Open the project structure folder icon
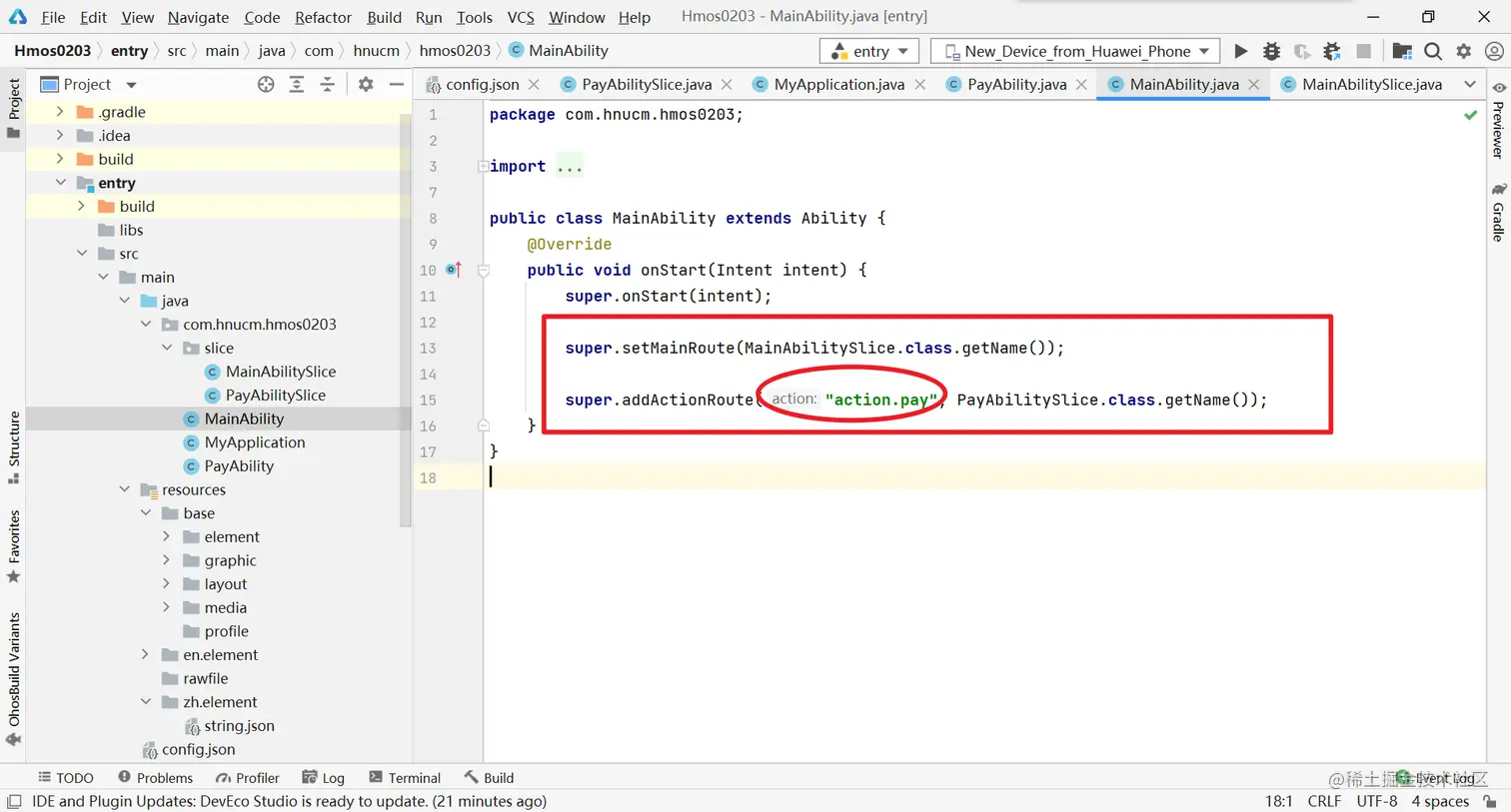This screenshot has height=812, width=1511. pos(1402,51)
